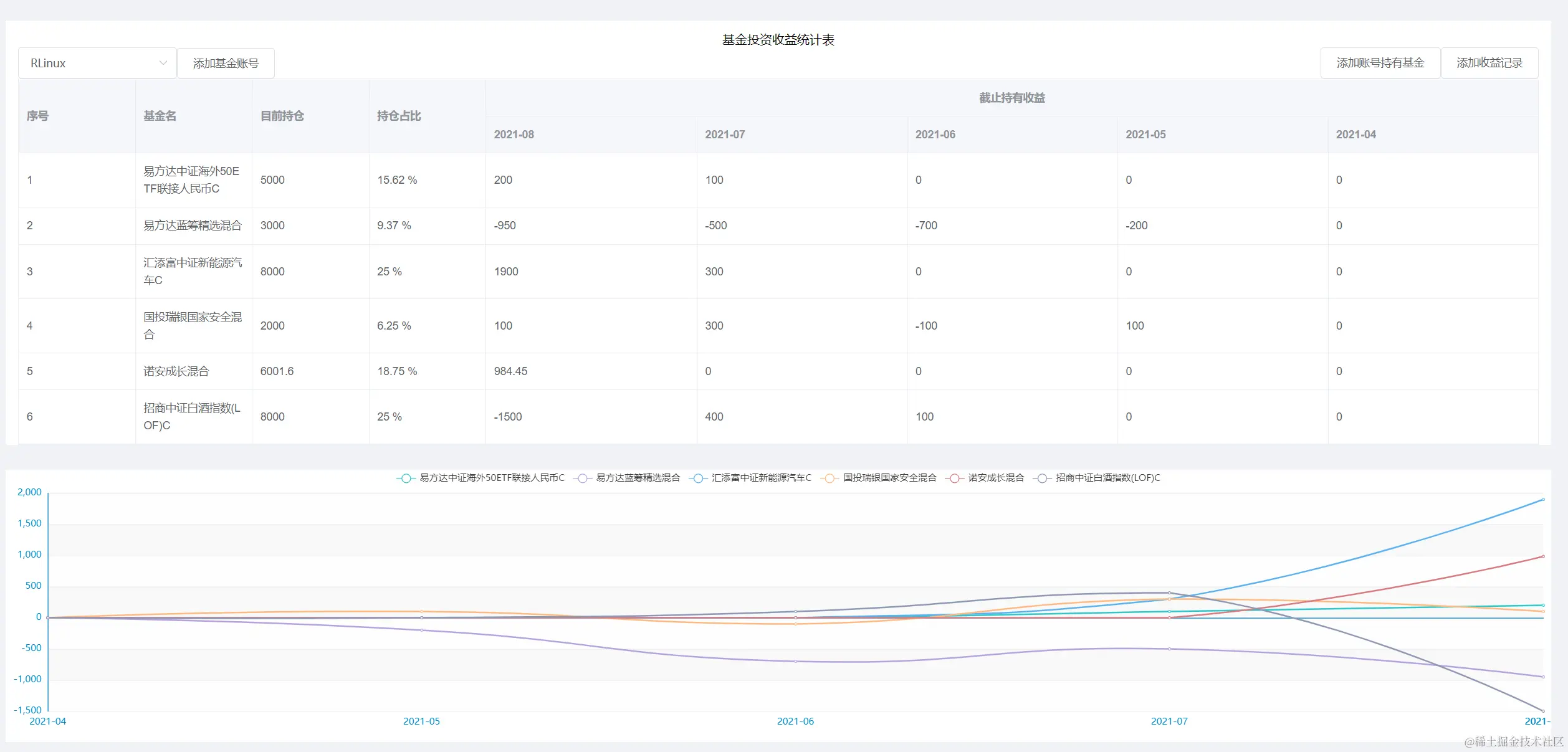
Task: Click the 2021-06 label on the chart axis
Action: coord(795,721)
